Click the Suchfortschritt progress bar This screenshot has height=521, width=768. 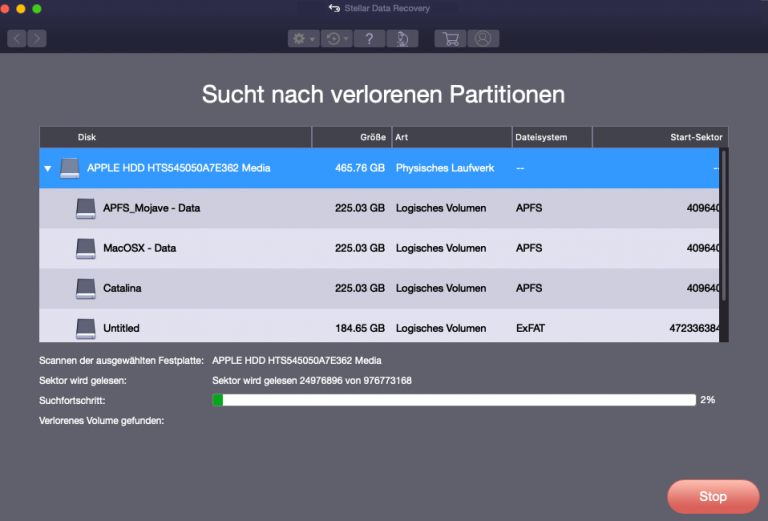point(454,400)
